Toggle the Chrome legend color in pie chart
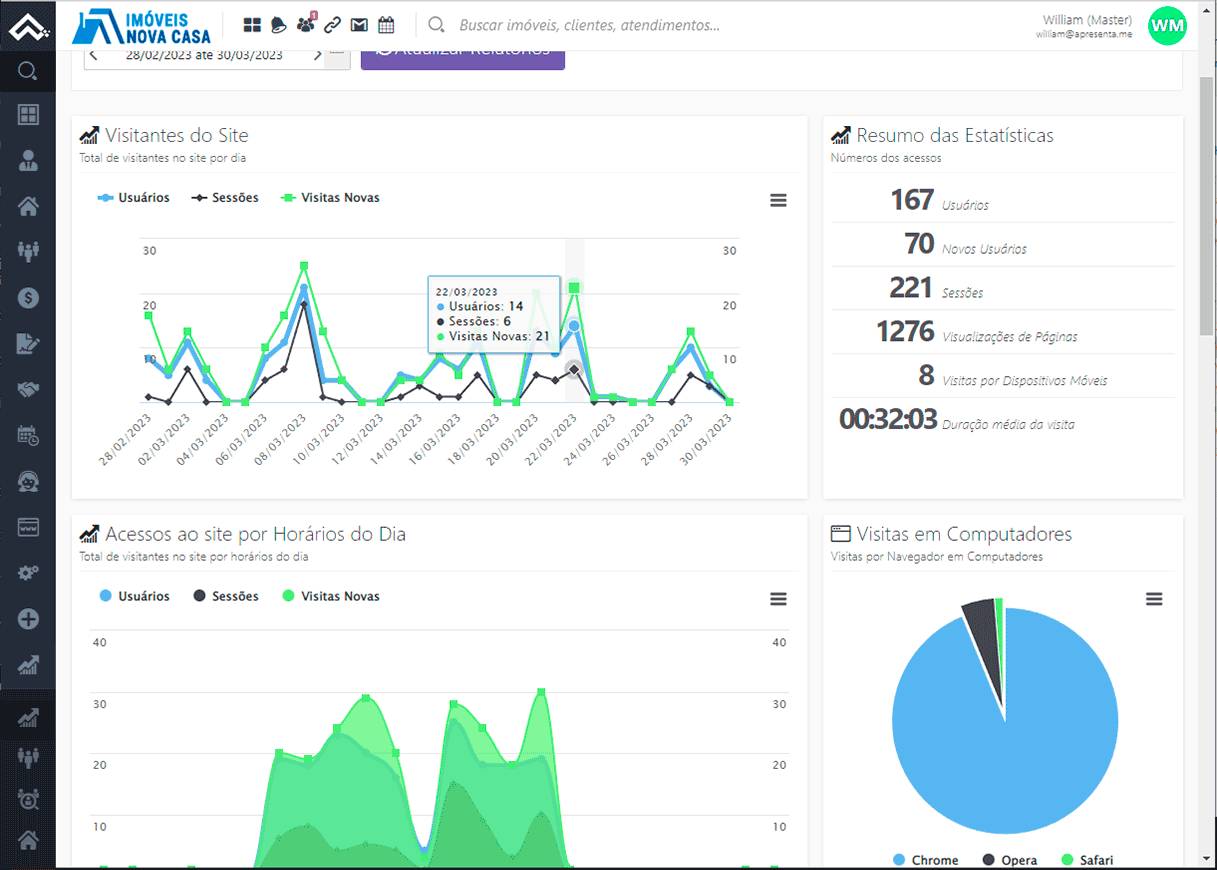This screenshot has height=870, width=1217. pyautogui.click(x=899, y=860)
